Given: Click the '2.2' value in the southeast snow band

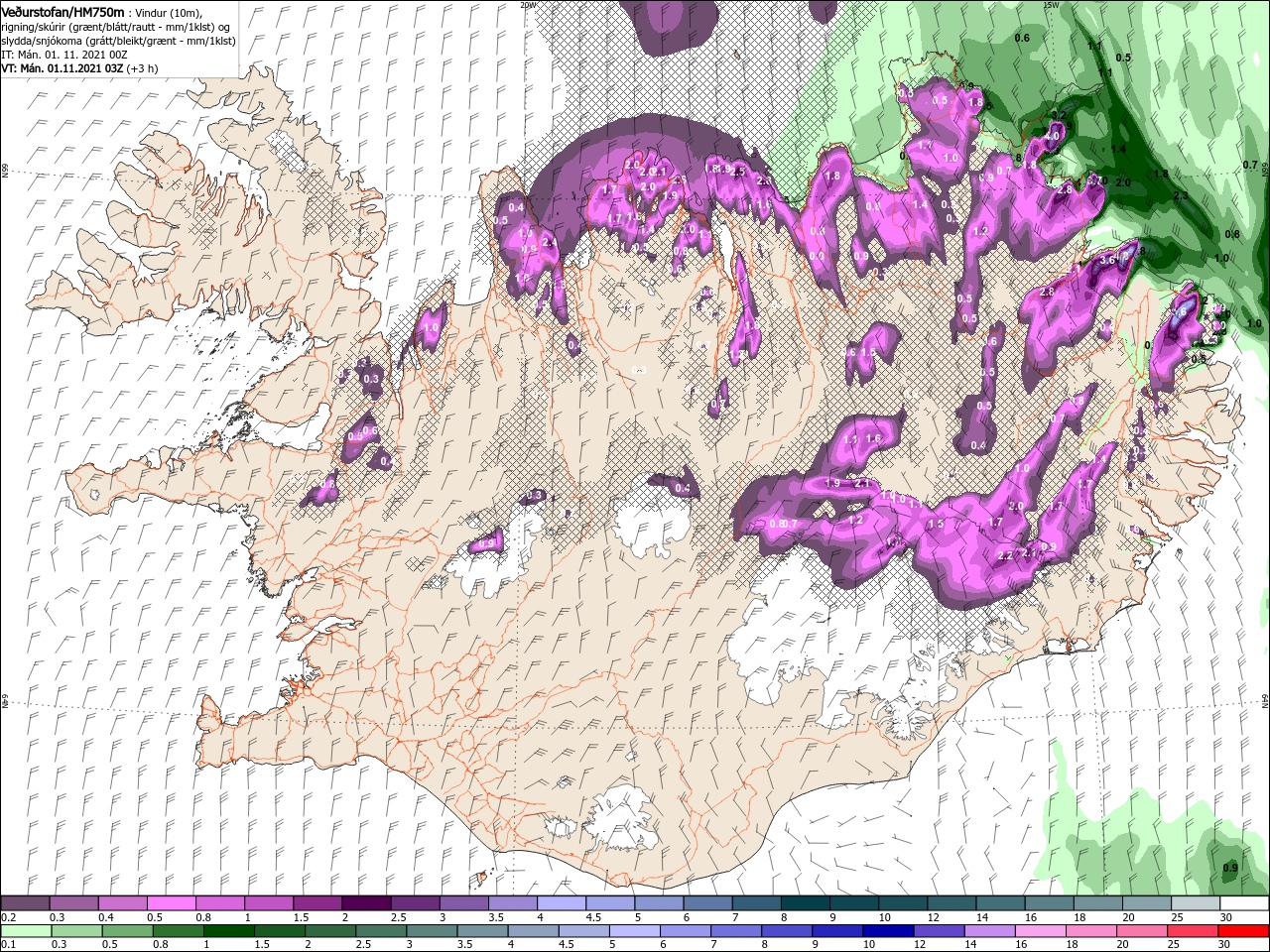Looking at the screenshot, I should pos(1006,556).
